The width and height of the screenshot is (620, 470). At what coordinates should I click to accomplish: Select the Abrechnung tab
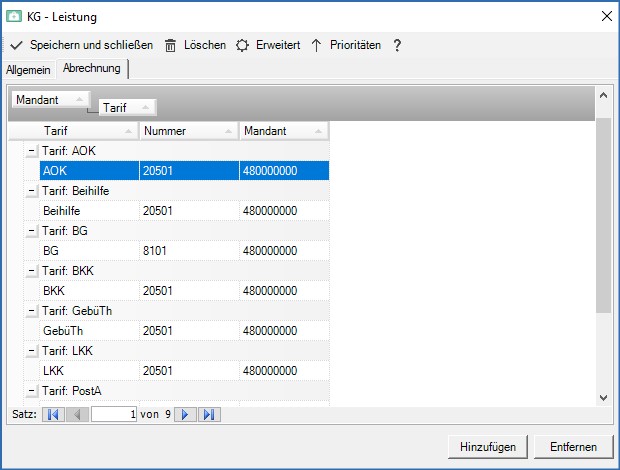pyautogui.click(x=92, y=68)
